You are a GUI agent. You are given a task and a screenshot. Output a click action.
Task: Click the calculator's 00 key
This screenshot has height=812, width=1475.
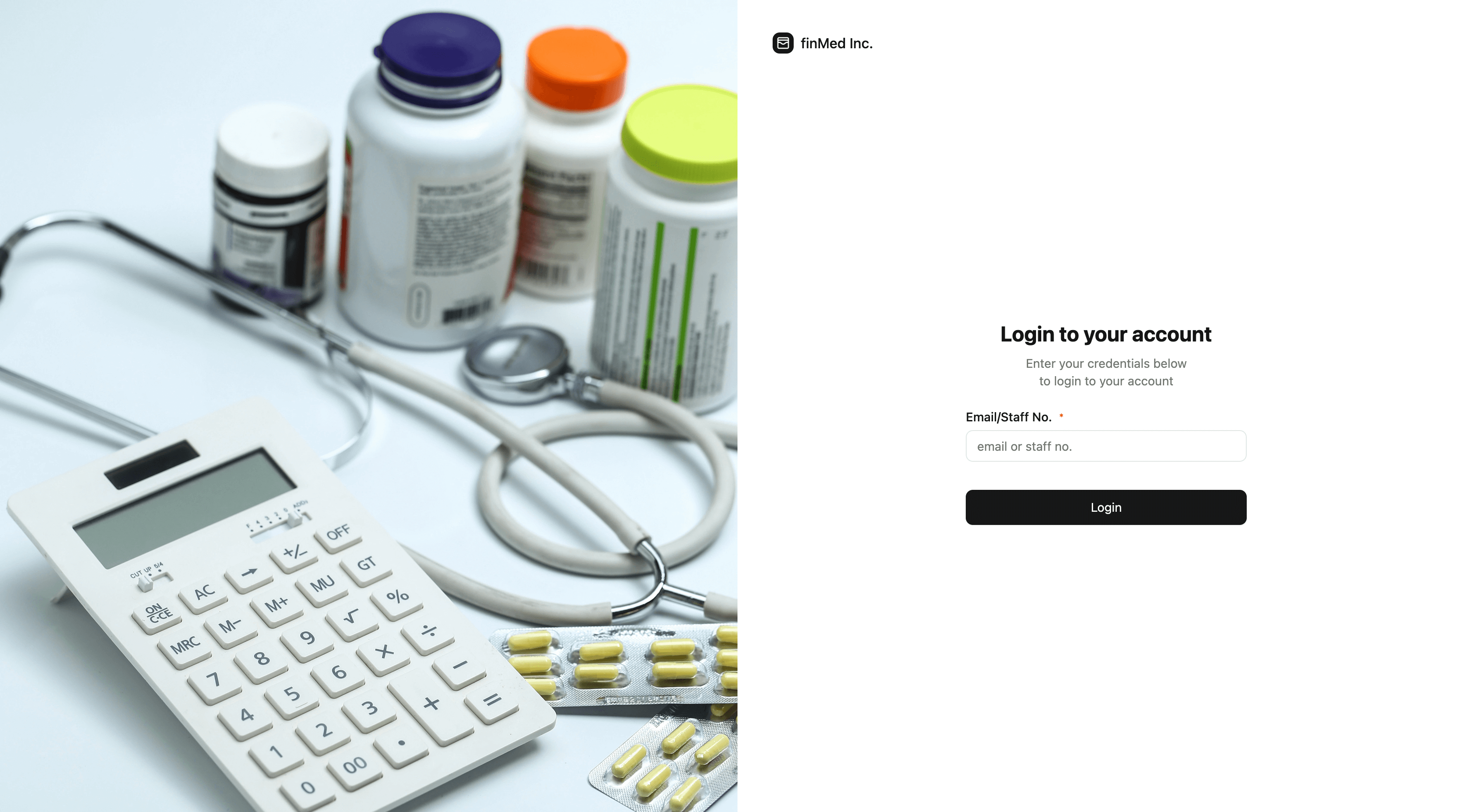pyautogui.click(x=354, y=765)
